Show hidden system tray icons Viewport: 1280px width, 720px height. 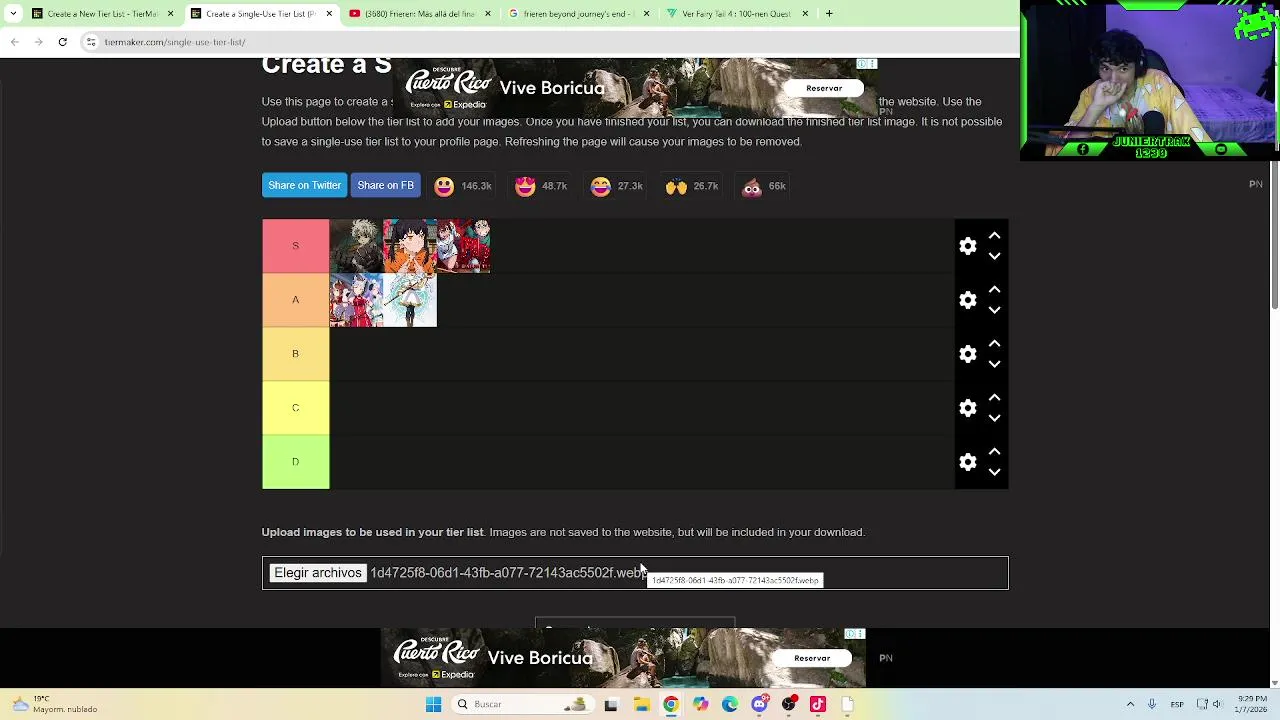click(1130, 704)
